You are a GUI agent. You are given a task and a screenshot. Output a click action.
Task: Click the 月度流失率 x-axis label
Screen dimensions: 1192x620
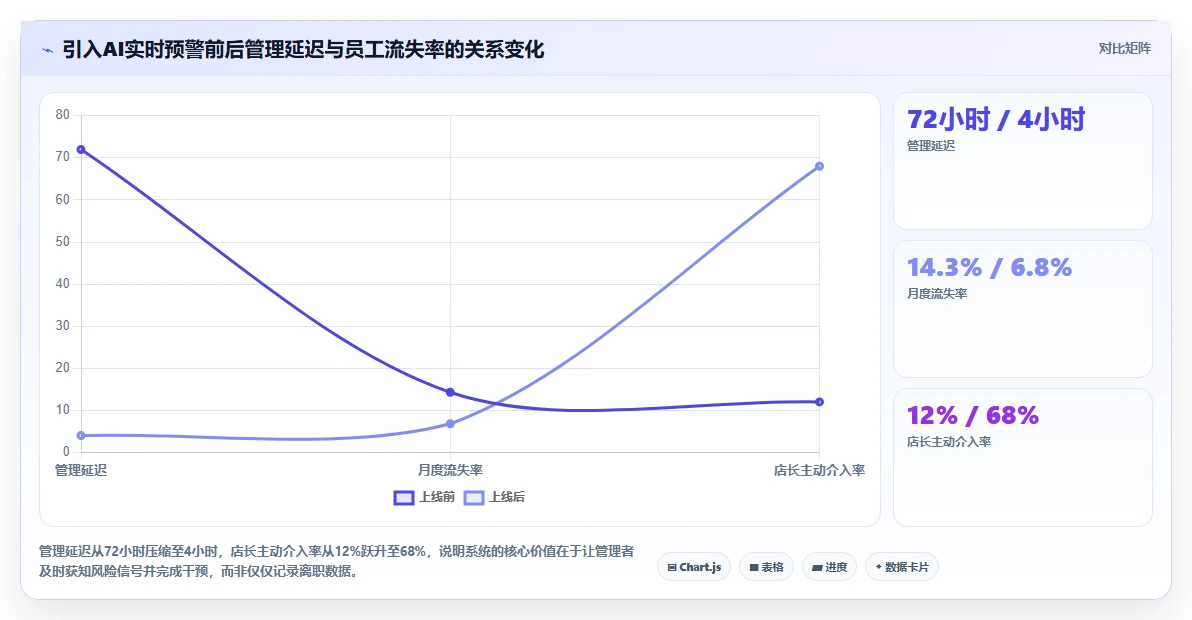pos(450,470)
